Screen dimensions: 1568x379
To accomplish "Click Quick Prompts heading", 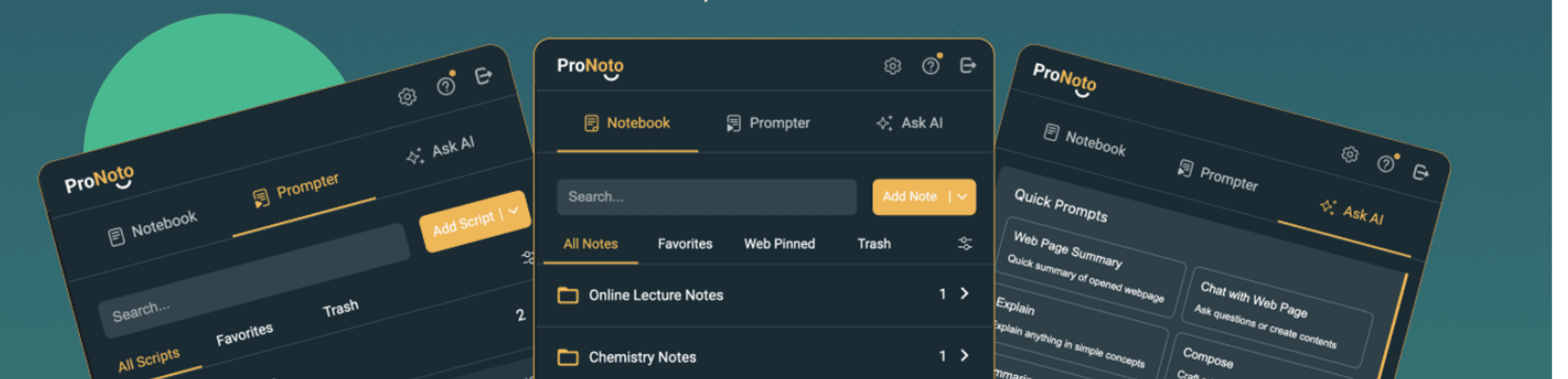I will [x=1061, y=206].
